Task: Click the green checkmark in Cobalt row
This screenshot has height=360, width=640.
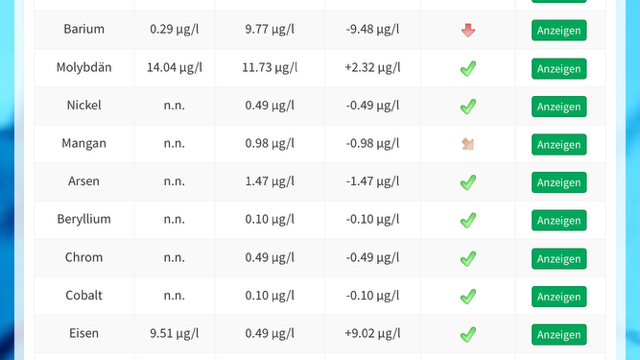Action: [x=468, y=296]
